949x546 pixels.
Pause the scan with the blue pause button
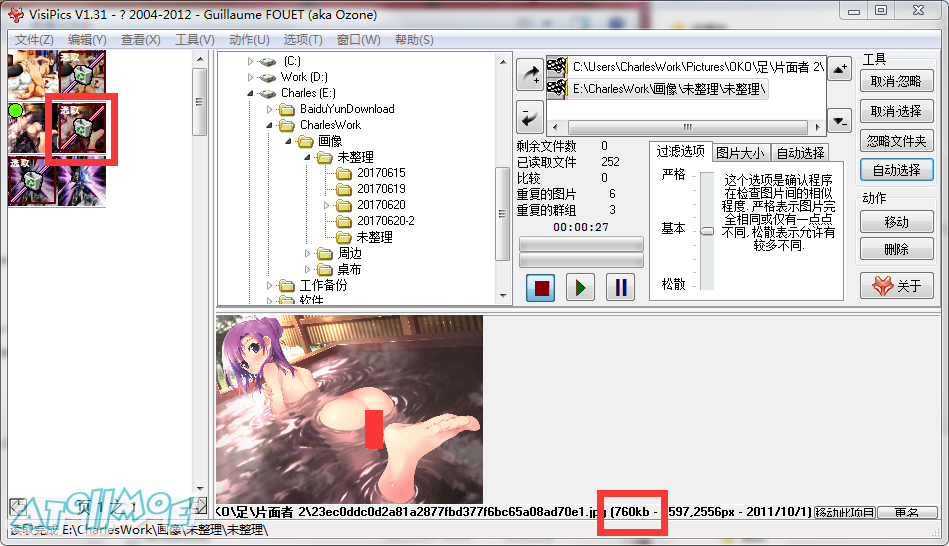[x=620, y=287]
